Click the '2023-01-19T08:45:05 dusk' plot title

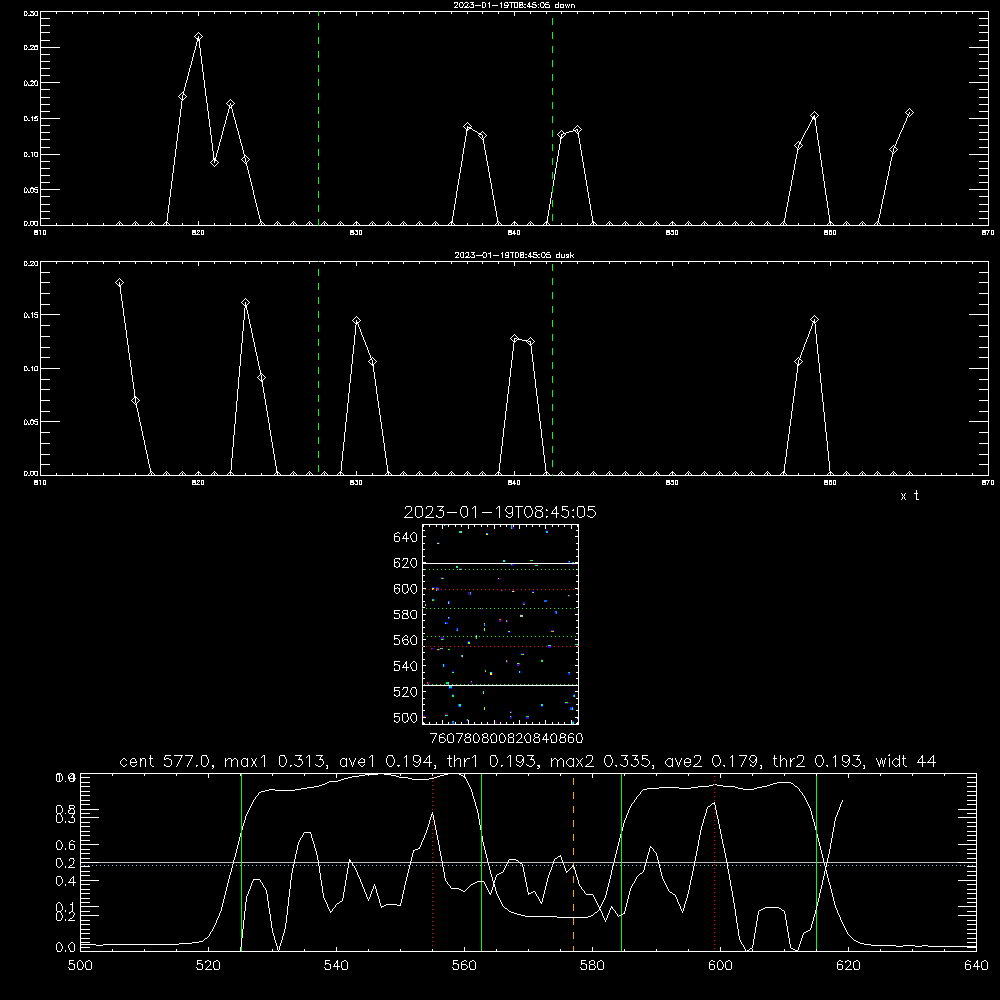click(x=514, y=255)
